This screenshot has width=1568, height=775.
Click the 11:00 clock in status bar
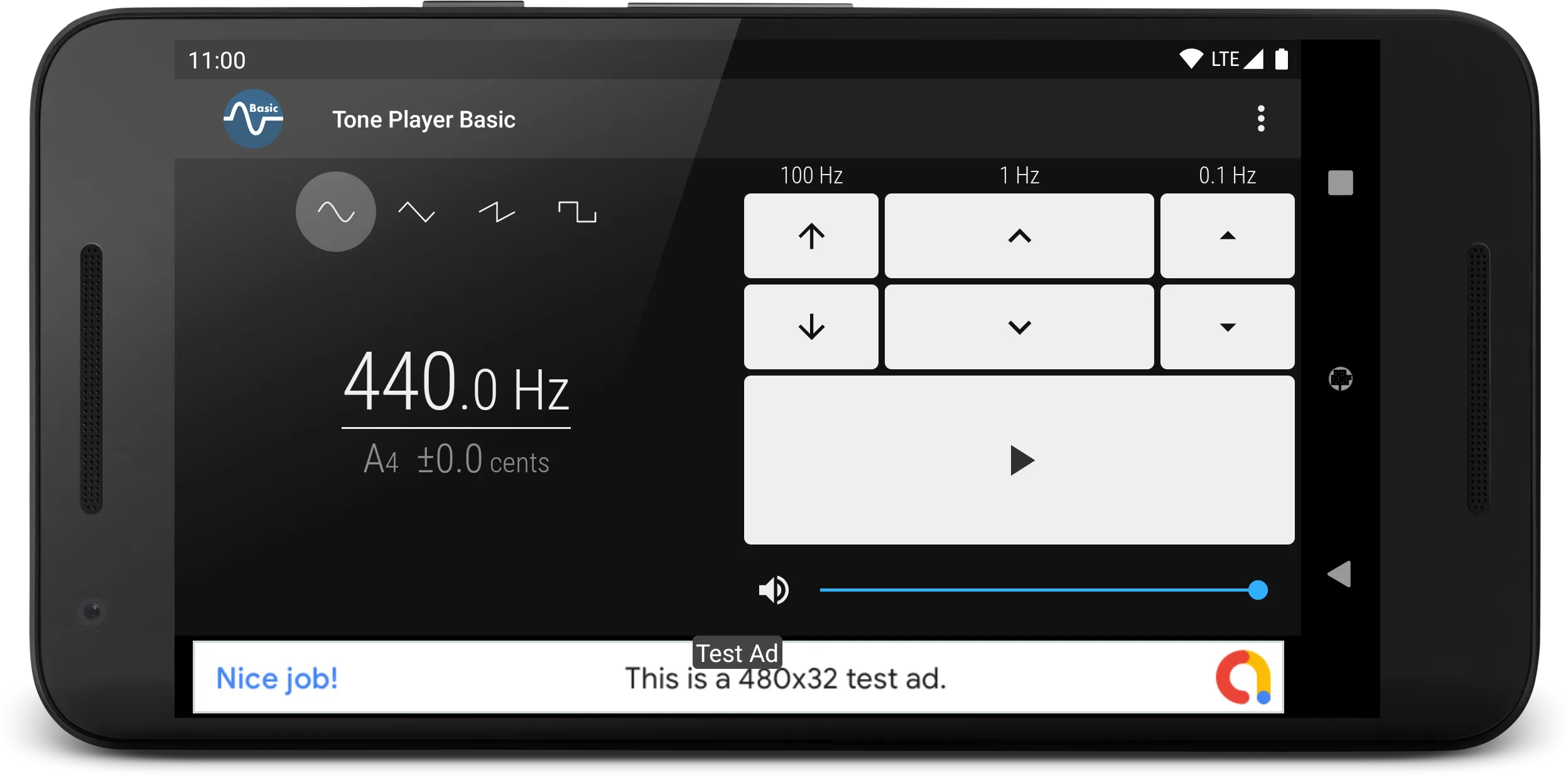coord(217,60)
